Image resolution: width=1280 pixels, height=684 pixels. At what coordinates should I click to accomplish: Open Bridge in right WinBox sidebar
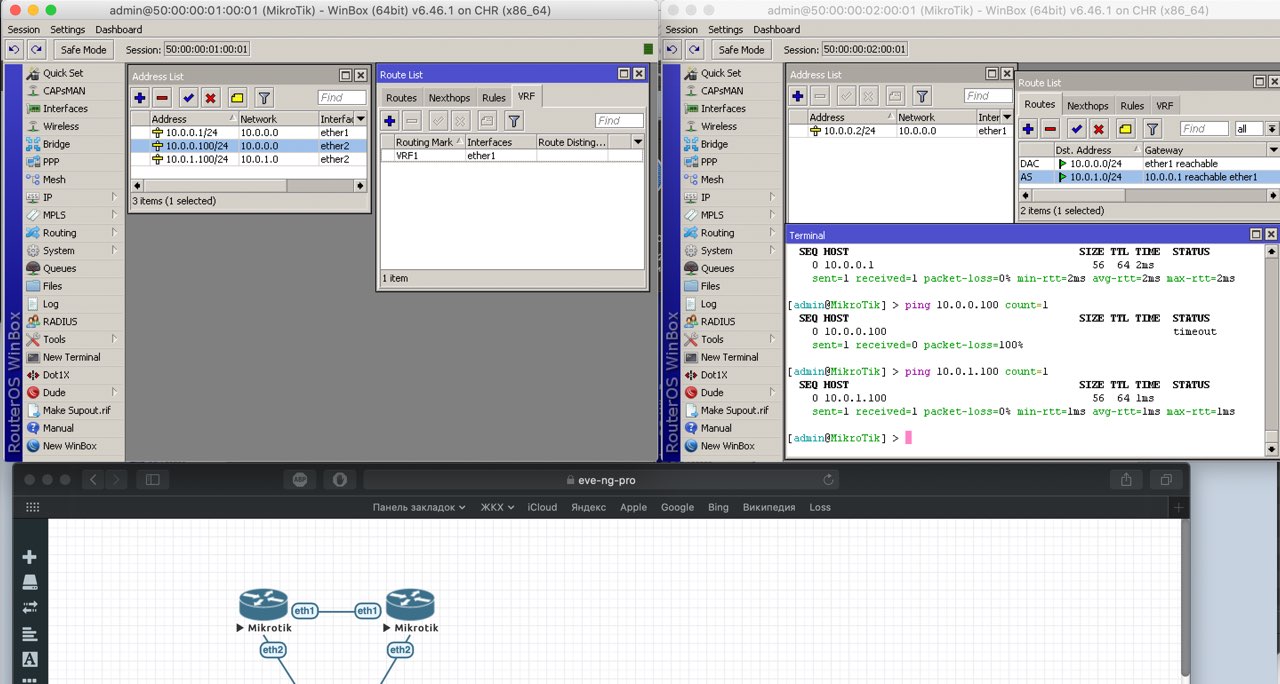point(714,145)
